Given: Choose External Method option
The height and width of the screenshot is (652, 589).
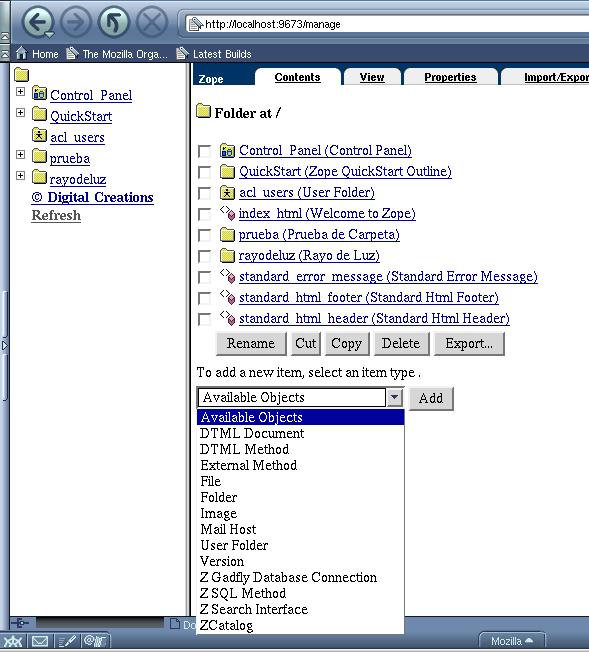Looking at the screenshot, I should pyautogui.click(x=300, y=465).
